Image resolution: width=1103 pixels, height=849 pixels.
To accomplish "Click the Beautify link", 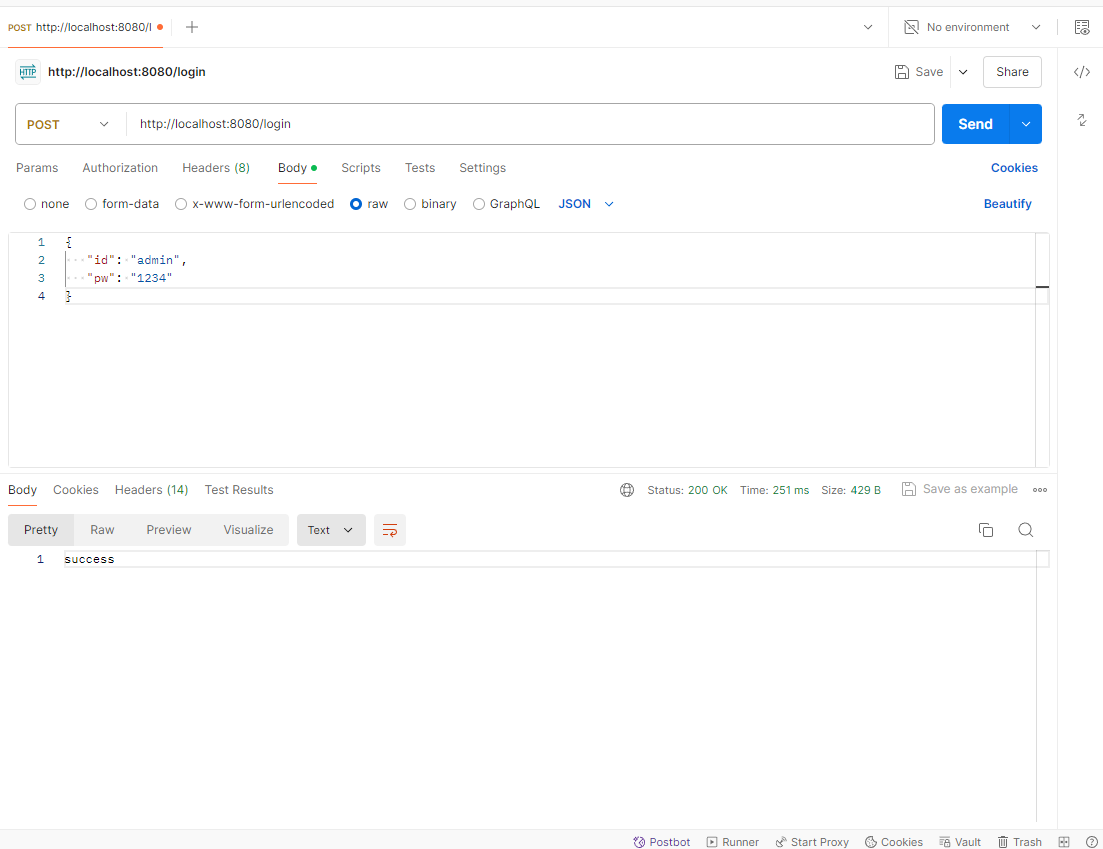I will pos(1007,204).
